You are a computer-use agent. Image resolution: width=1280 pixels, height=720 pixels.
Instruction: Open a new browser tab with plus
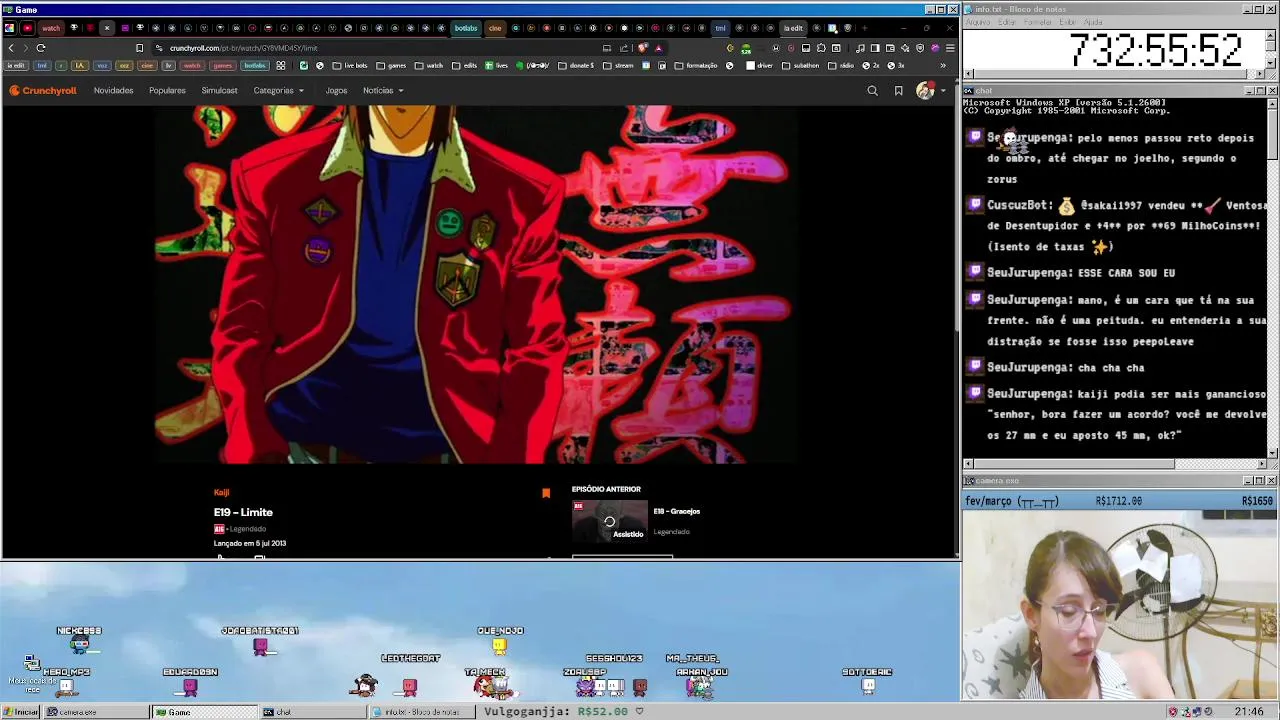click(864, 28)
